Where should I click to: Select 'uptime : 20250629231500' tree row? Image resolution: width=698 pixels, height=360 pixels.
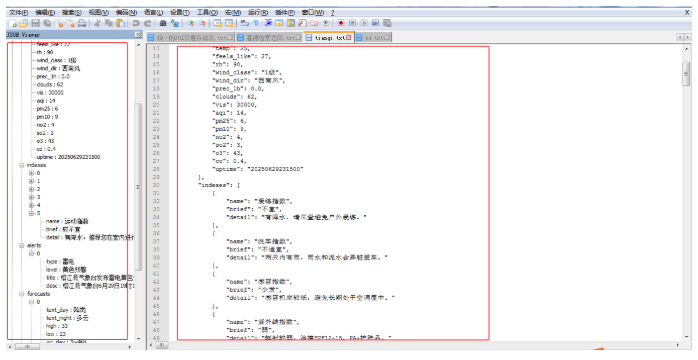(x=68, y=157)
